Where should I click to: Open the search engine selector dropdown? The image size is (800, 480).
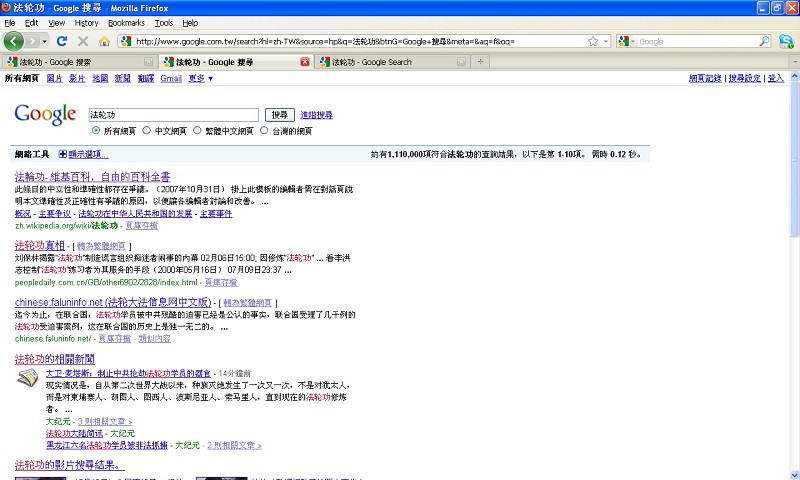point(627,41)
